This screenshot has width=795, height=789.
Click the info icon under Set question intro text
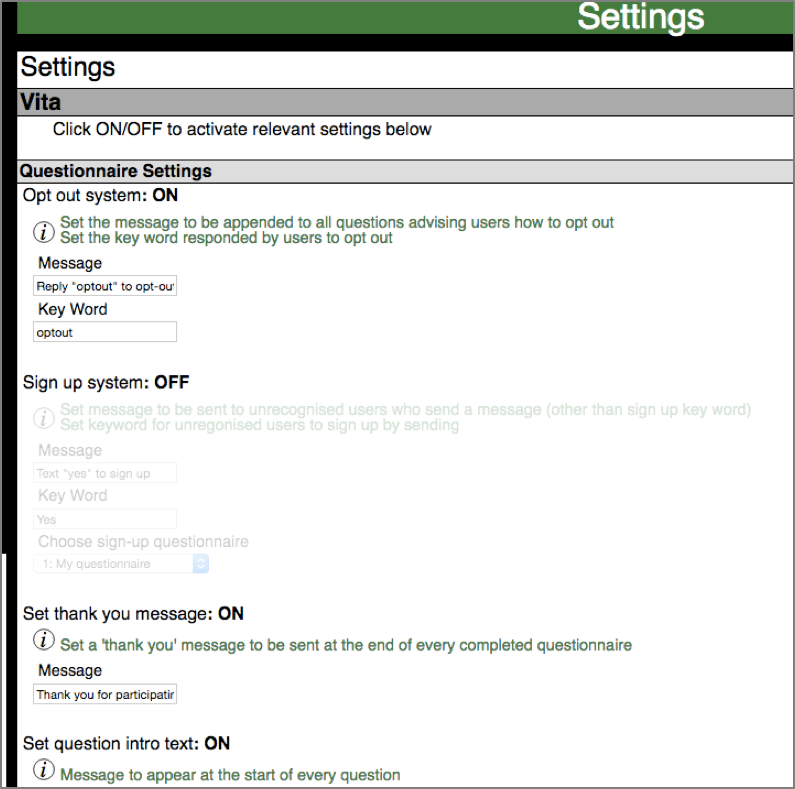(44, 770)
